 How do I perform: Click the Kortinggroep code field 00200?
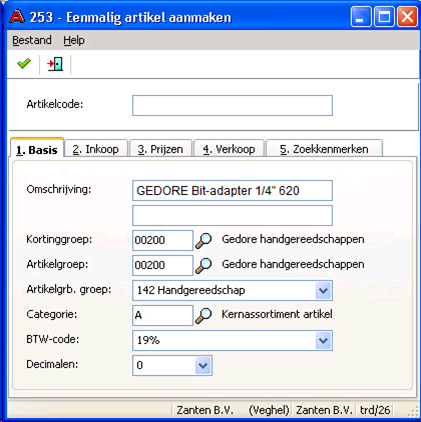(x=163, y=240)
